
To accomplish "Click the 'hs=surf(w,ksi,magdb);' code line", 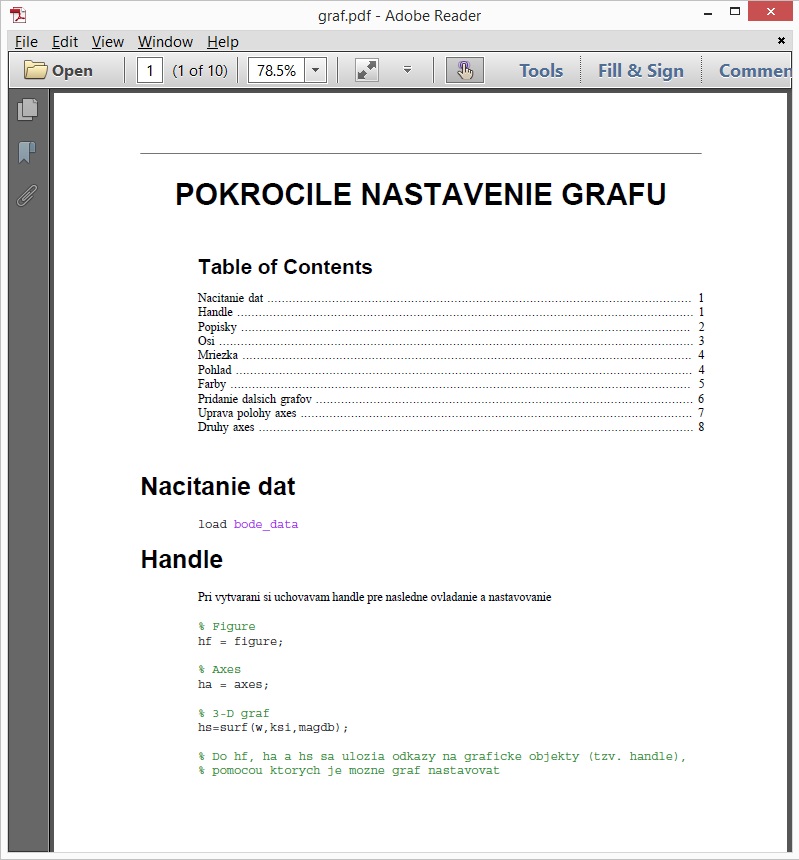I will point(273,727).
